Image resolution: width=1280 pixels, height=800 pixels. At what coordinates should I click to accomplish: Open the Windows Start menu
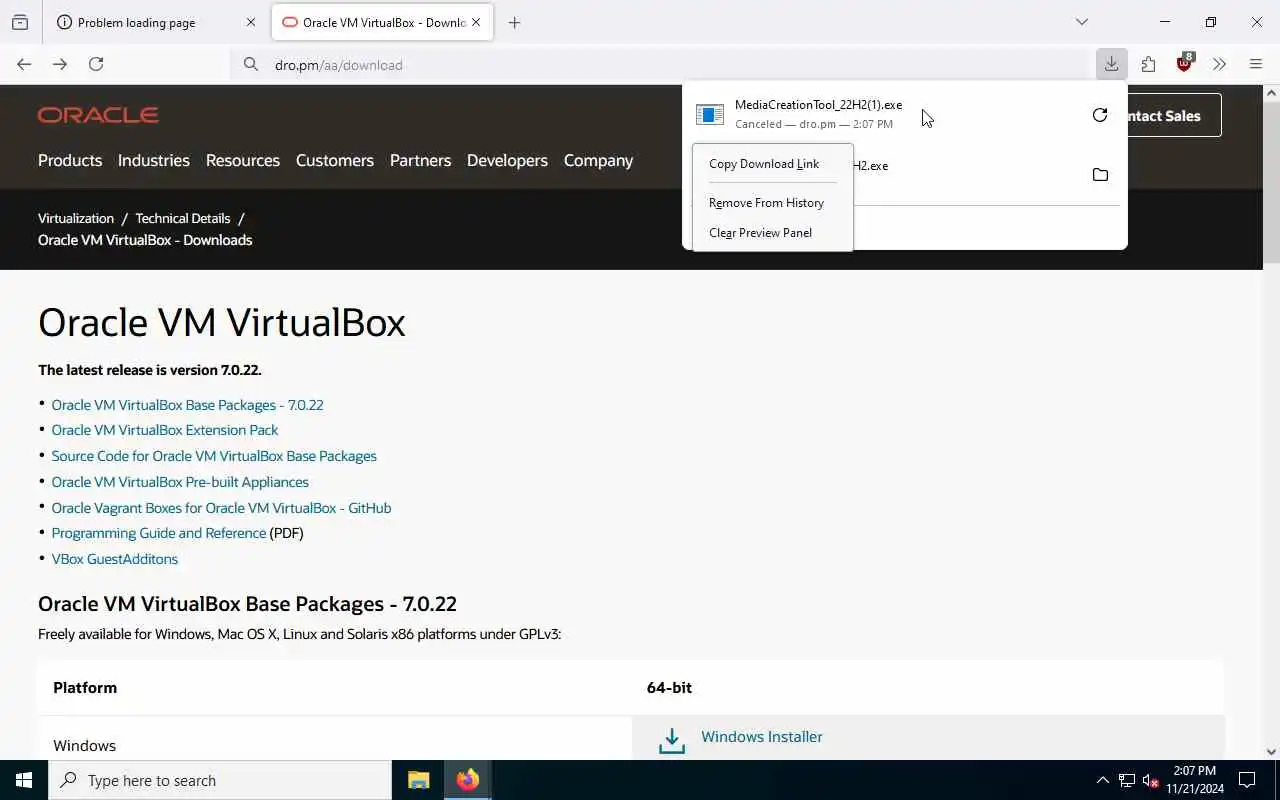(24, 780)
